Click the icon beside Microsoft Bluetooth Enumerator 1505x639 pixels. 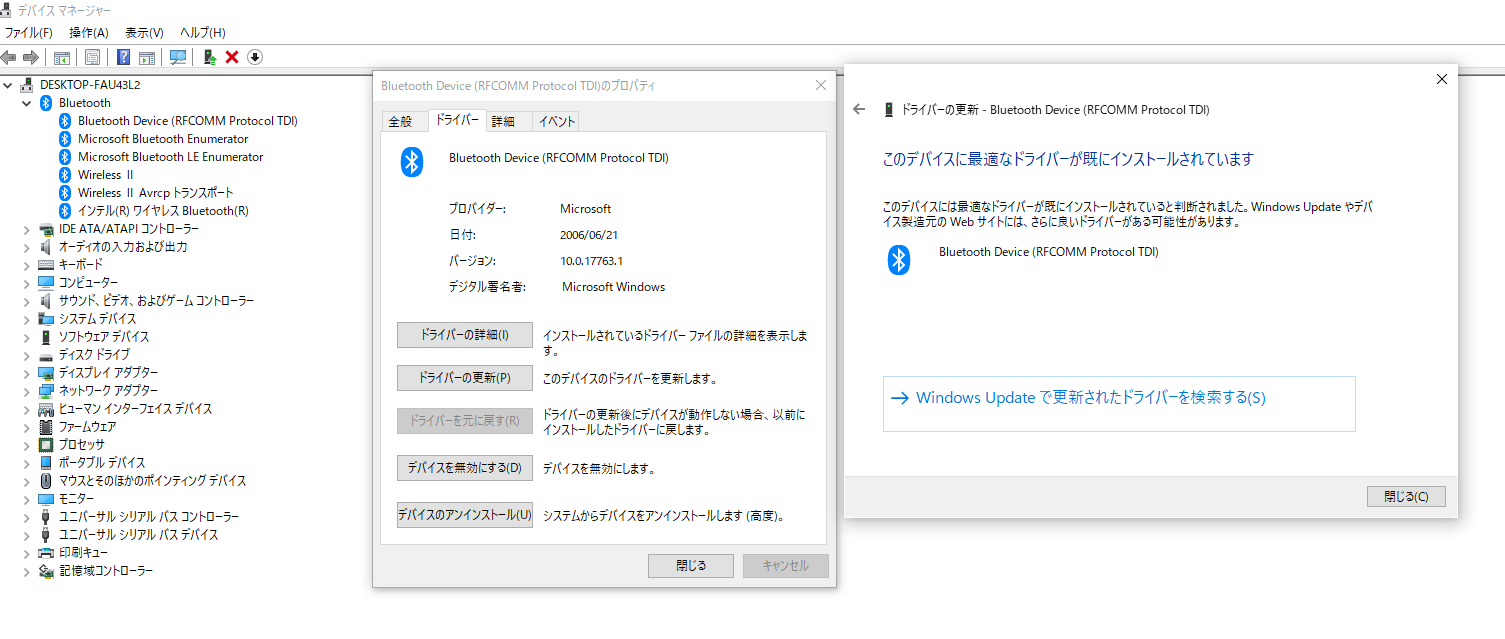(x=65, y=139)
